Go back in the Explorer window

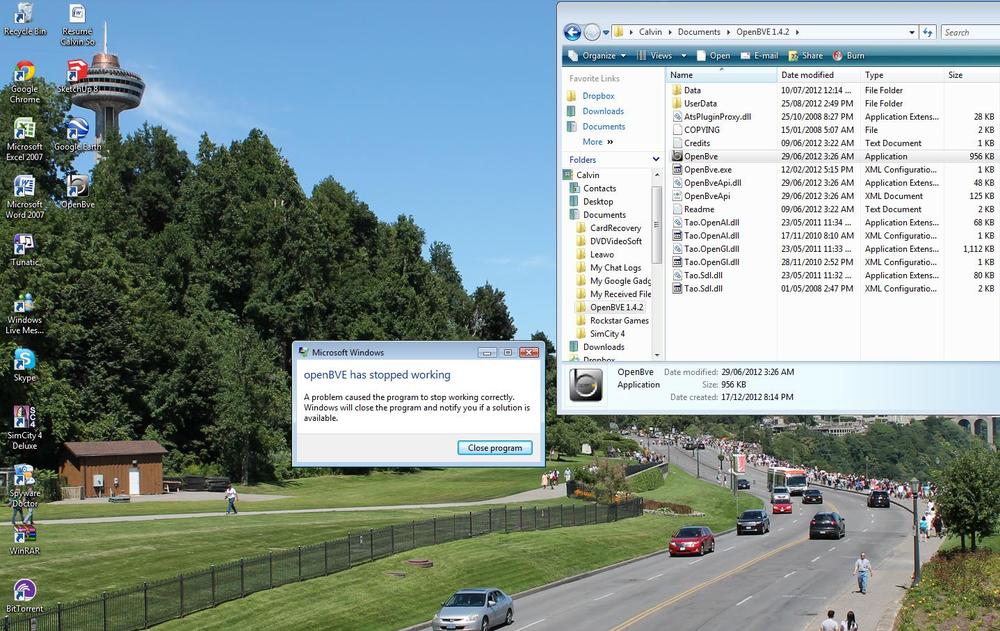(572, 32)
